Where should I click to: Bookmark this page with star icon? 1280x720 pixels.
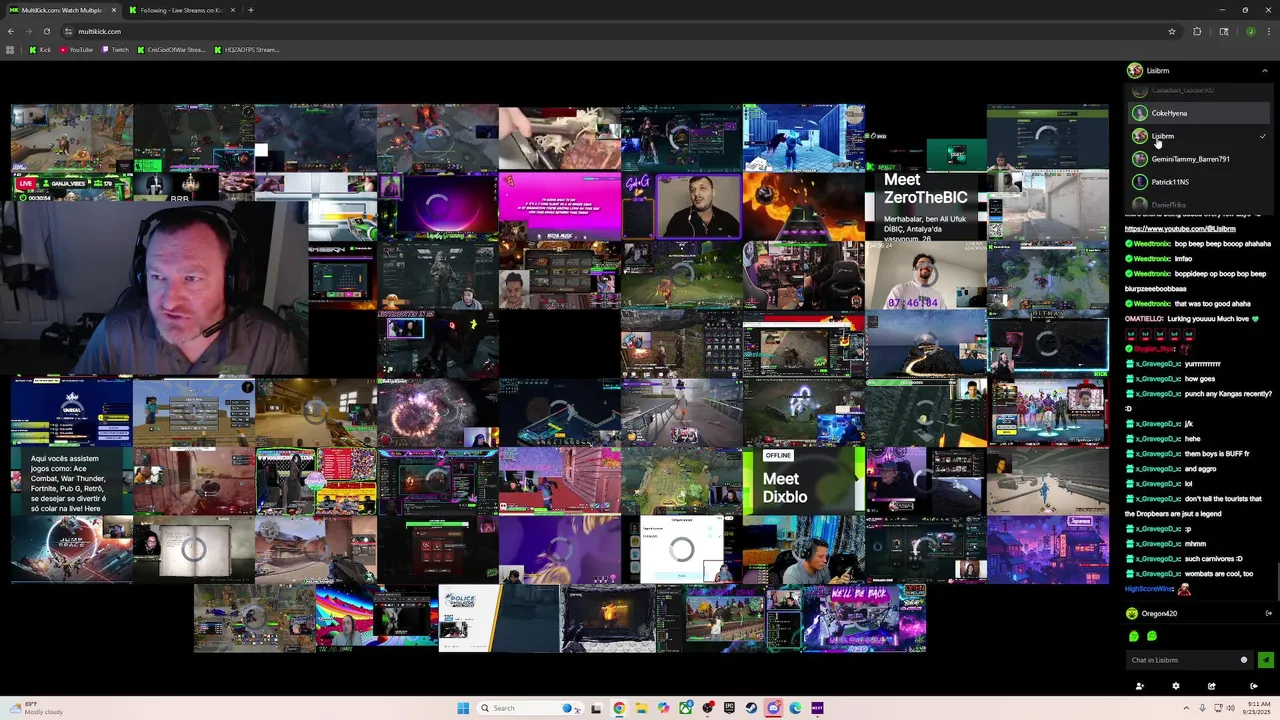pos(1172,31)
